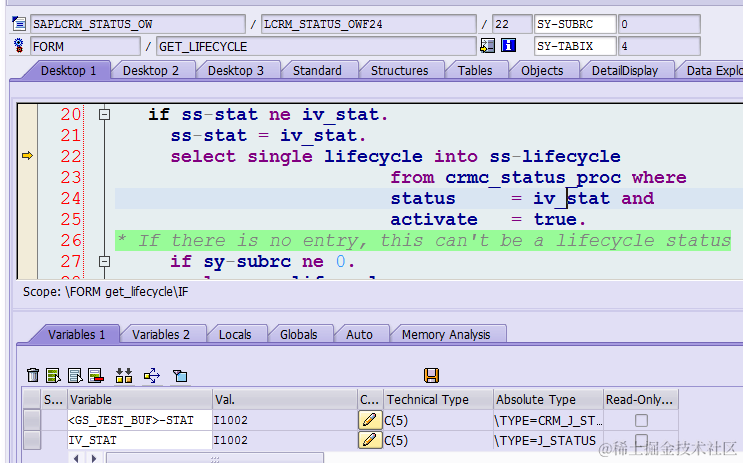
Task: Click the variables table horizontal scrollbar thumb
Action: click(x=215, y=458)
